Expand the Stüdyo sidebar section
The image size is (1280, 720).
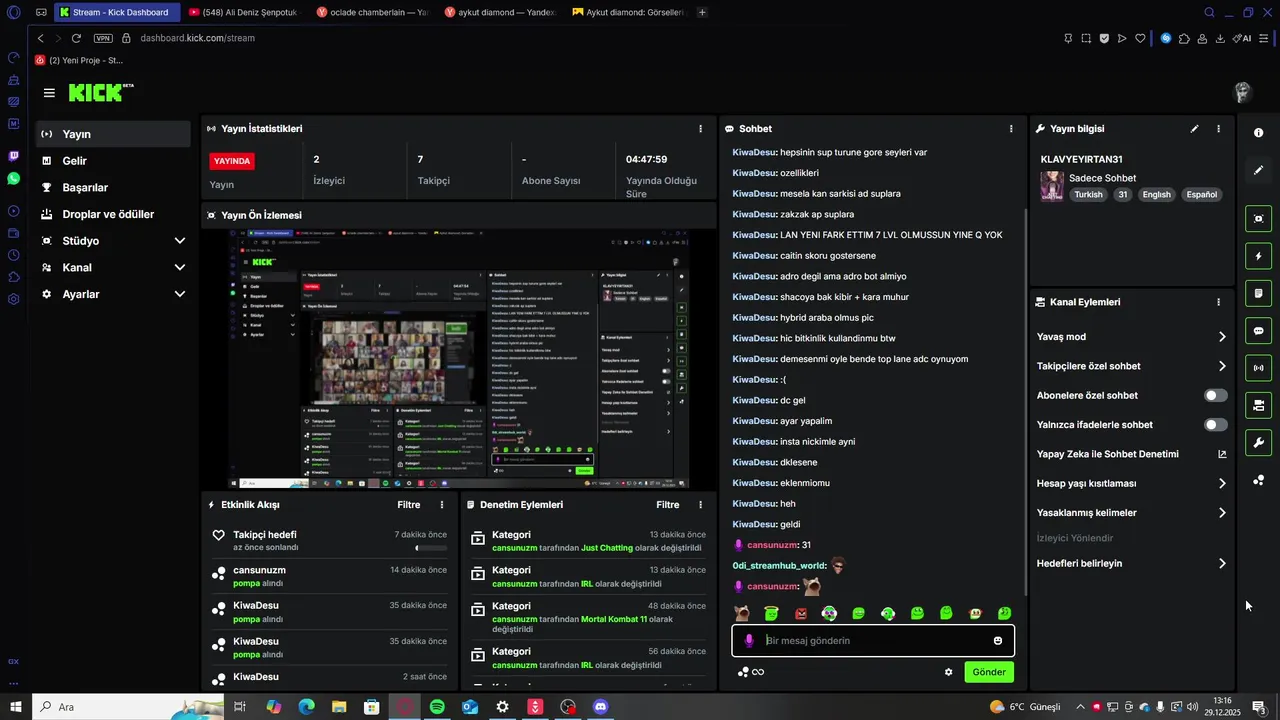point(113,241)
